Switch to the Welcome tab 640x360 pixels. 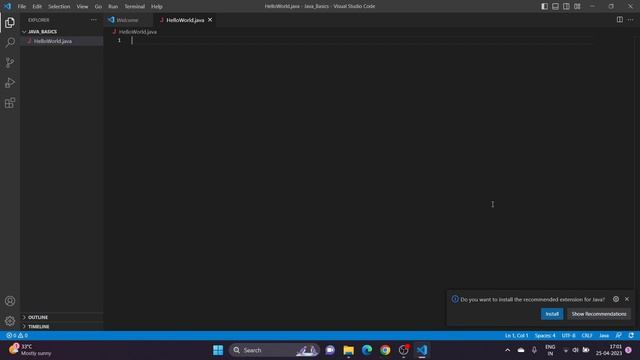[127, 20]
